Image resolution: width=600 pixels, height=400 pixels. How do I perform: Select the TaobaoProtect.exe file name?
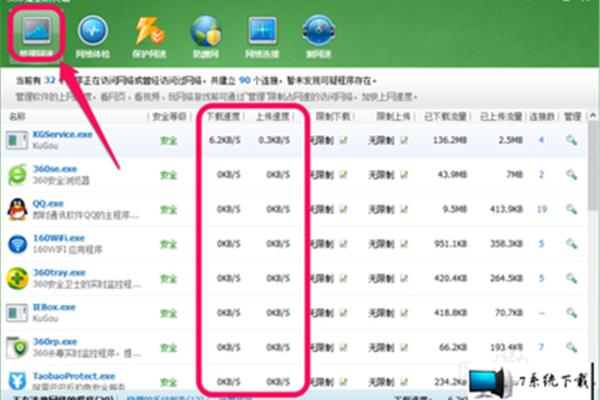pos(74,376)
